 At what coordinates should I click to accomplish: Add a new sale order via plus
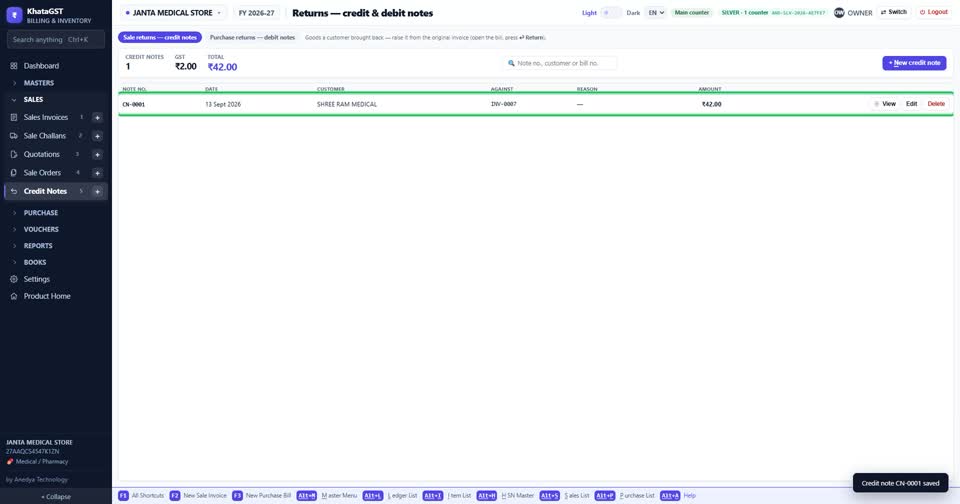click(97, 173)
